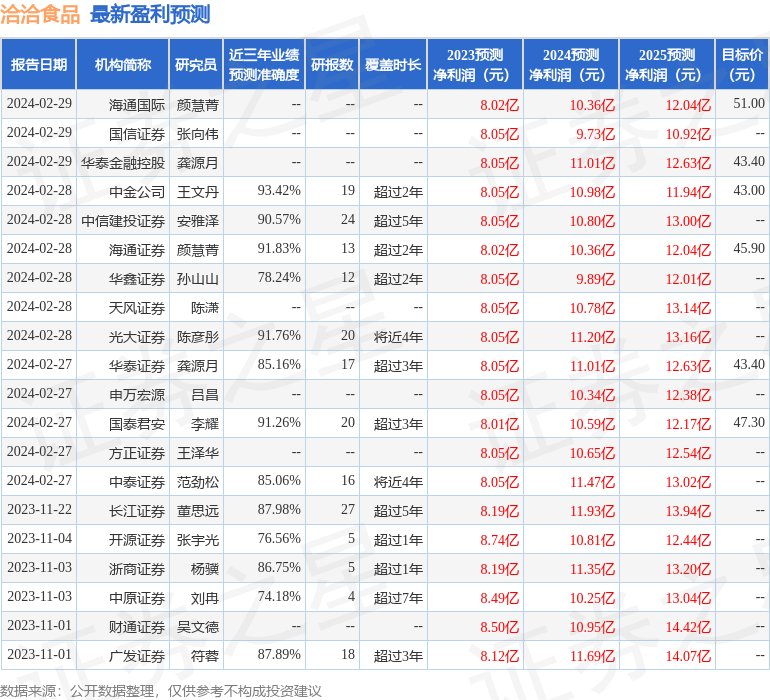Click 2025 profit value 14.42亿
Viewport: 770px width, 700px height.
(x=688, y=627)
